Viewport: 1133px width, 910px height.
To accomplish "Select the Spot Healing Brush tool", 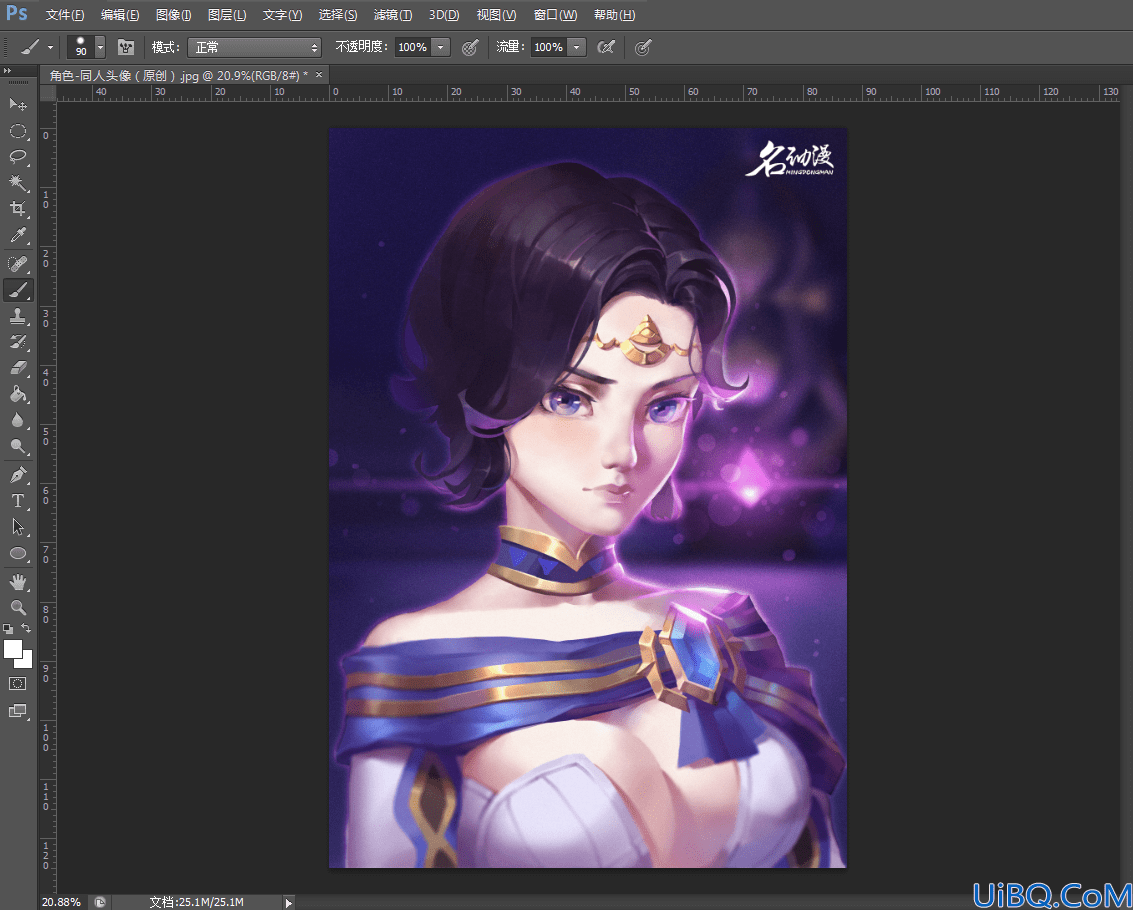I will [x=18, y=264].
